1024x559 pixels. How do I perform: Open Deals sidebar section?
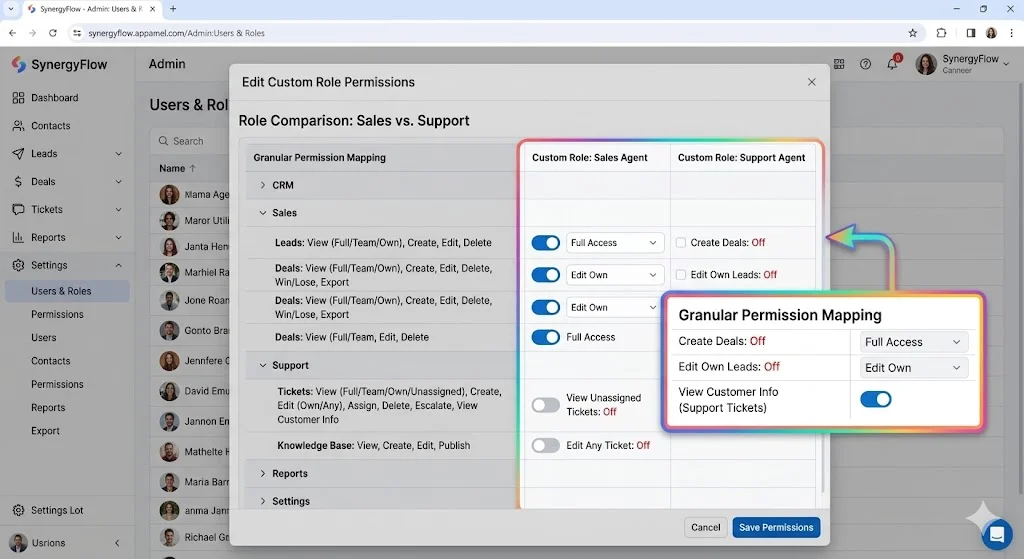[x=65, y=182]
